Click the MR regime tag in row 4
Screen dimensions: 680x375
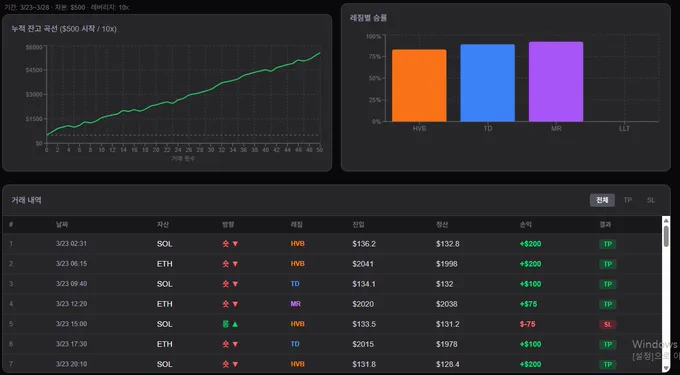pos(296,304)
